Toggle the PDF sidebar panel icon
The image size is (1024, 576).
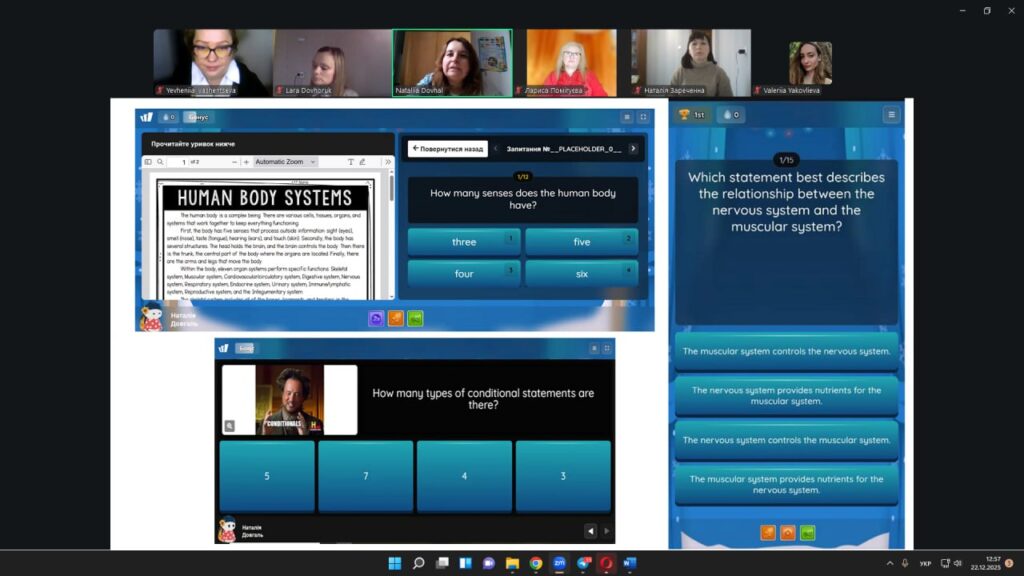pos(148,162)
